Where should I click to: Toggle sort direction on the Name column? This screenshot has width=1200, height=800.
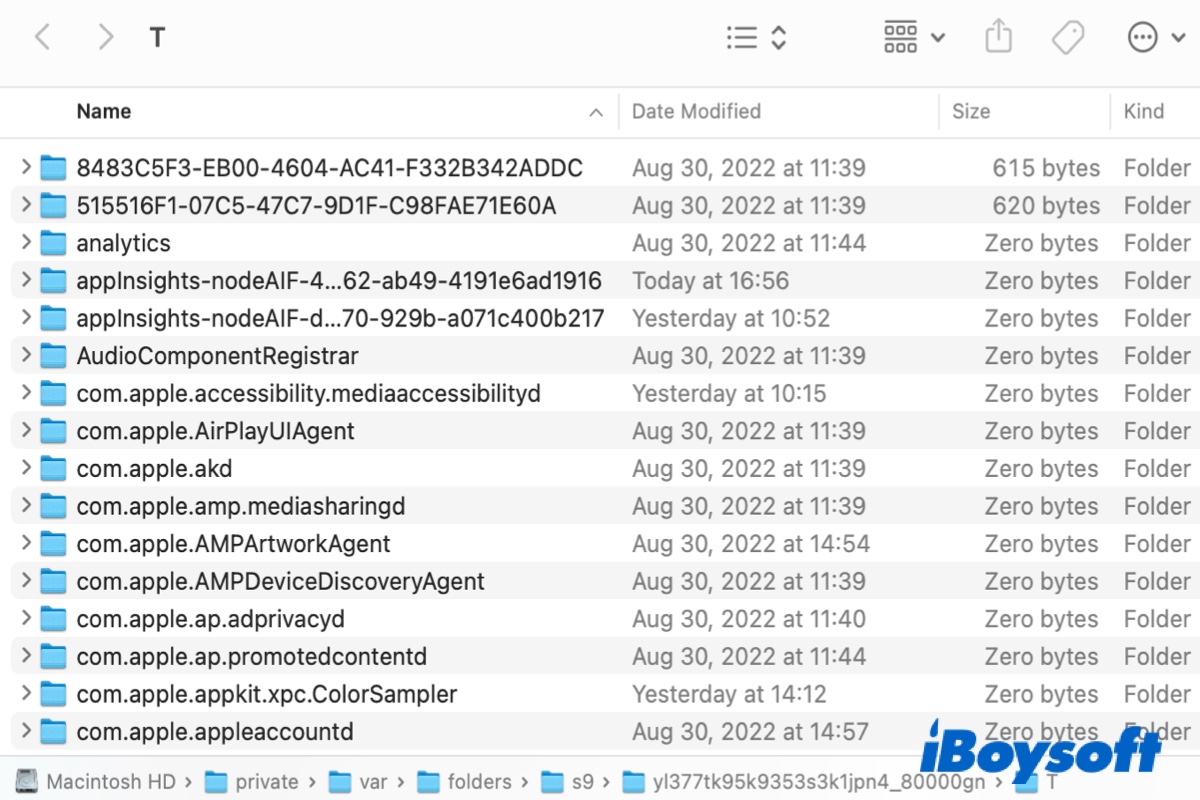(104, 111)
